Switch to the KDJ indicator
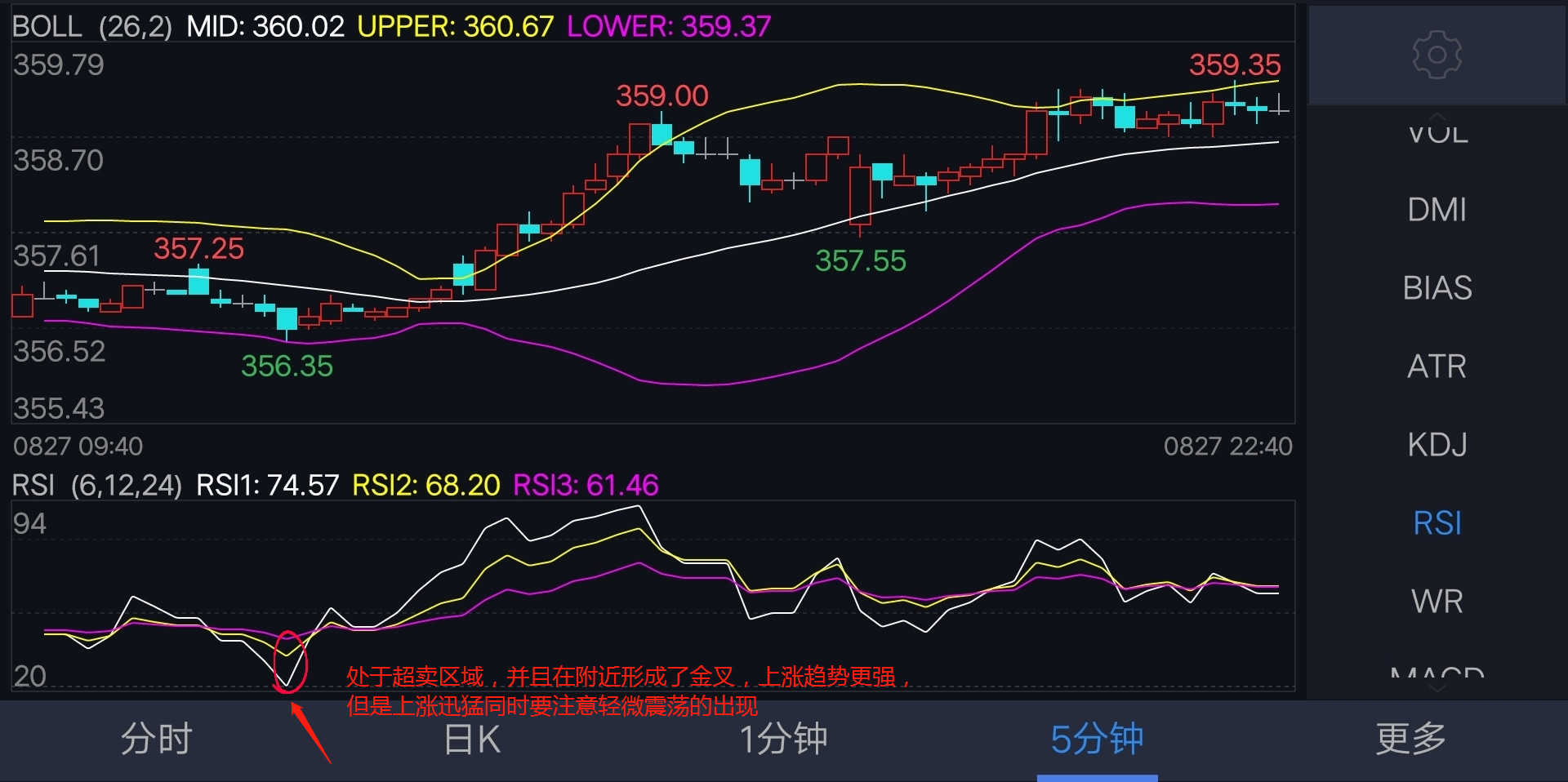1568x782 pixels. [x=1437, y=443]
